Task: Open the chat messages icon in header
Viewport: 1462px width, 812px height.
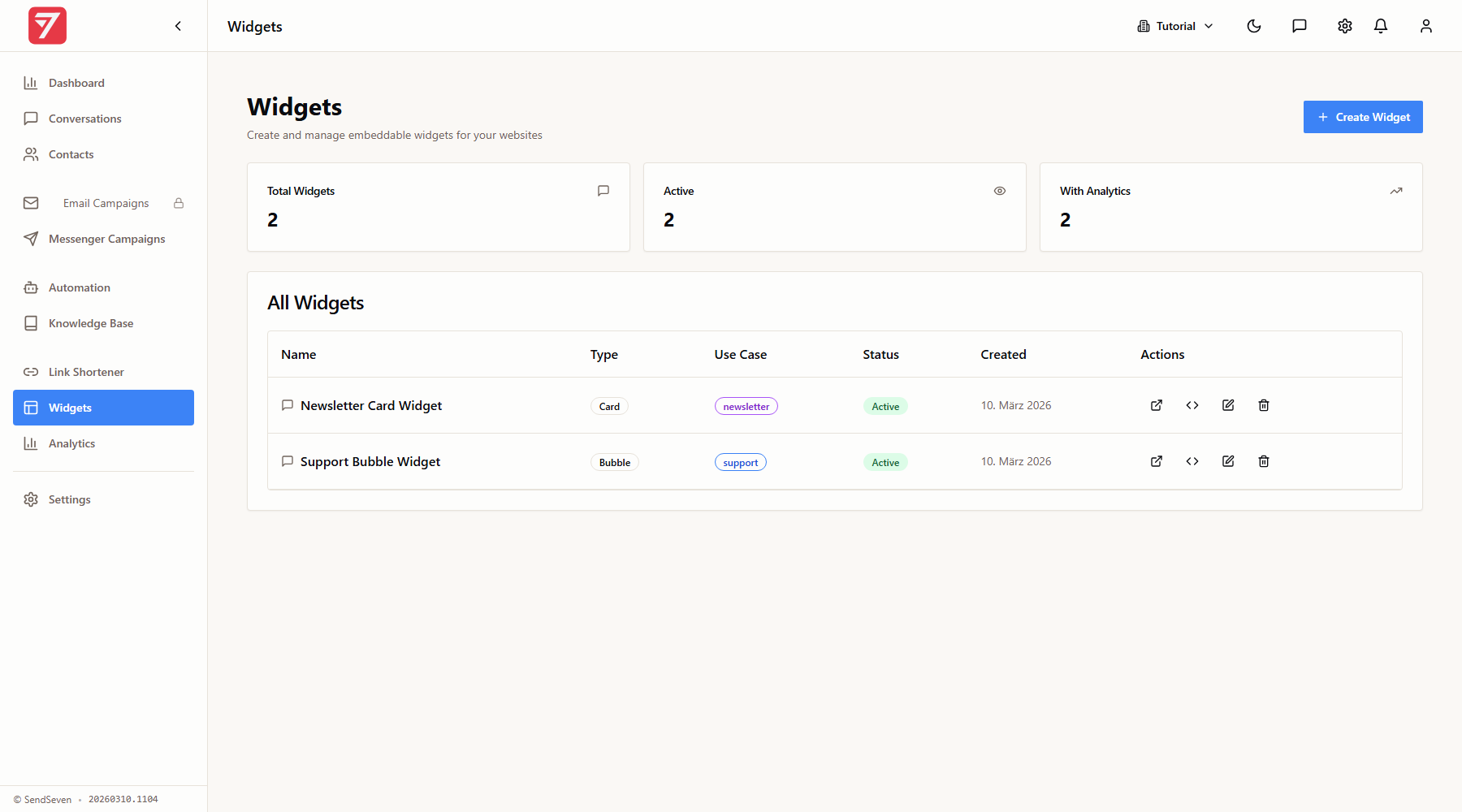Action: tap(1300, 26)
